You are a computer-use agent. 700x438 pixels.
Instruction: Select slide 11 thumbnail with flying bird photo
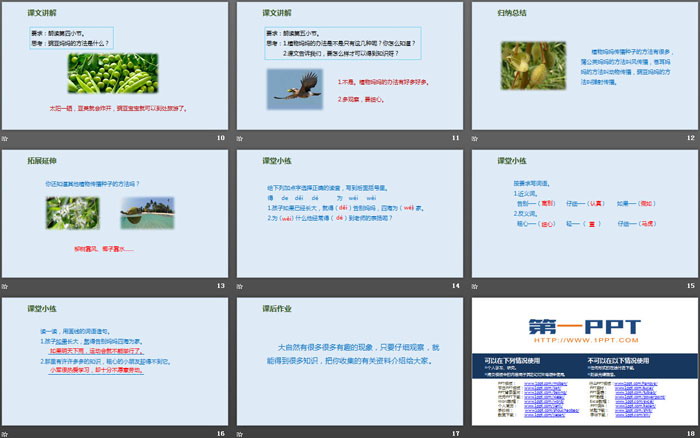[350, 66]
